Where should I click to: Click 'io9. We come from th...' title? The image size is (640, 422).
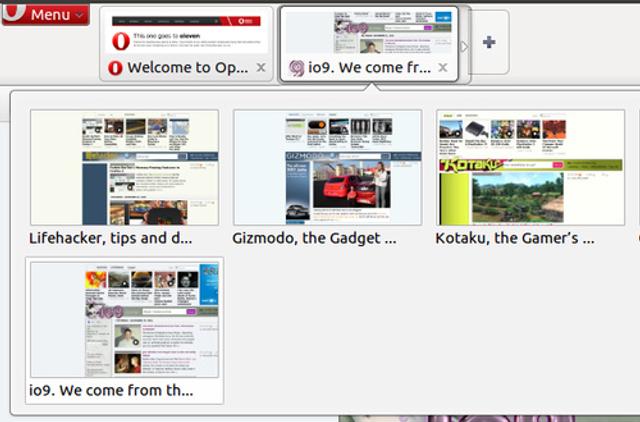pos(111,391)
